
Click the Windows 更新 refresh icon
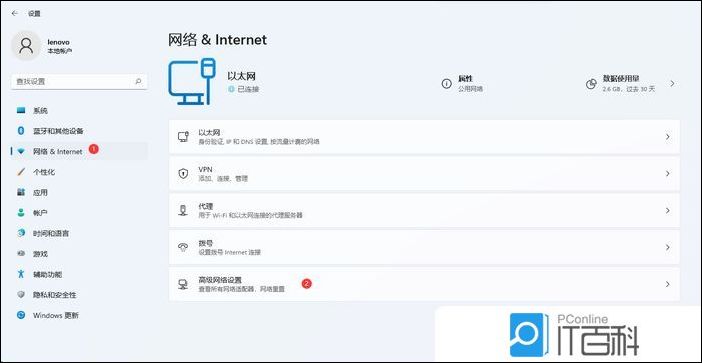(21, 315)
